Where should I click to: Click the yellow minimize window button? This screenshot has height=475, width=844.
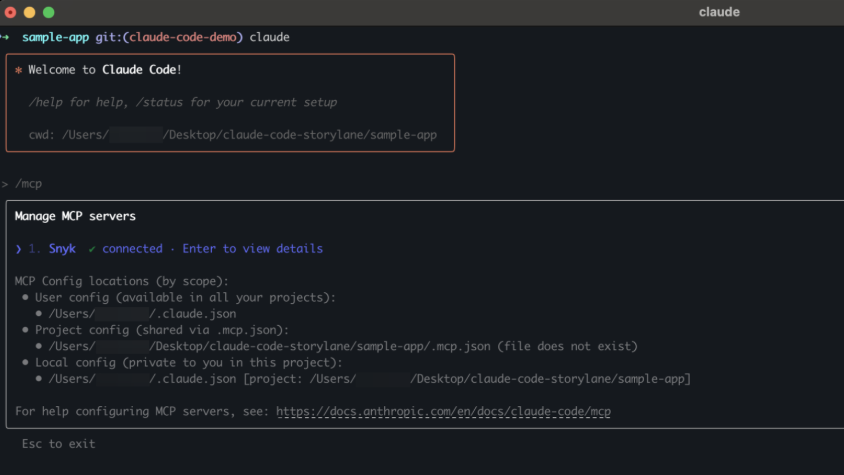tap(29, 12)
